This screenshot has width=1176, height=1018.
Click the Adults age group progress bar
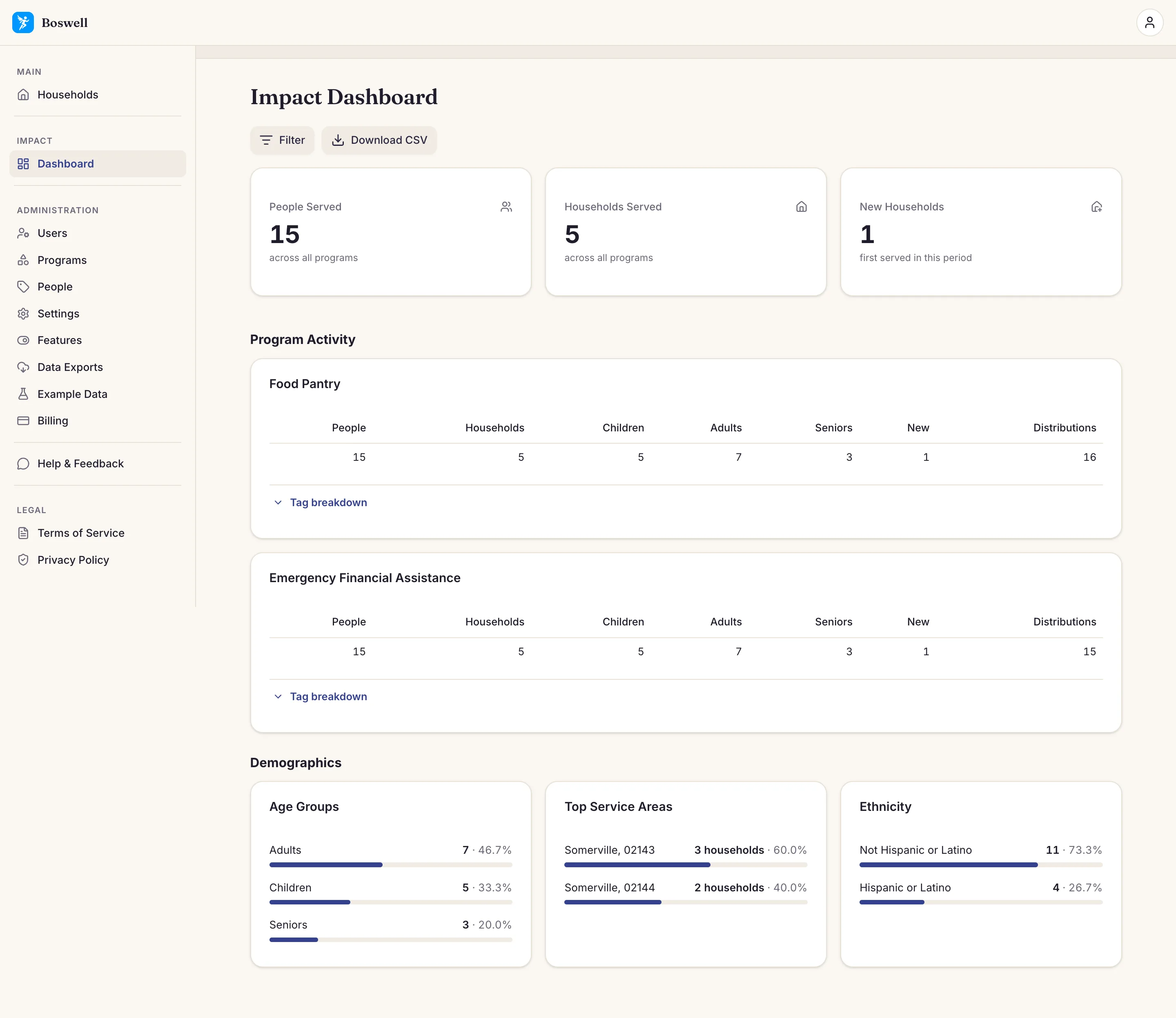[391, 865]
